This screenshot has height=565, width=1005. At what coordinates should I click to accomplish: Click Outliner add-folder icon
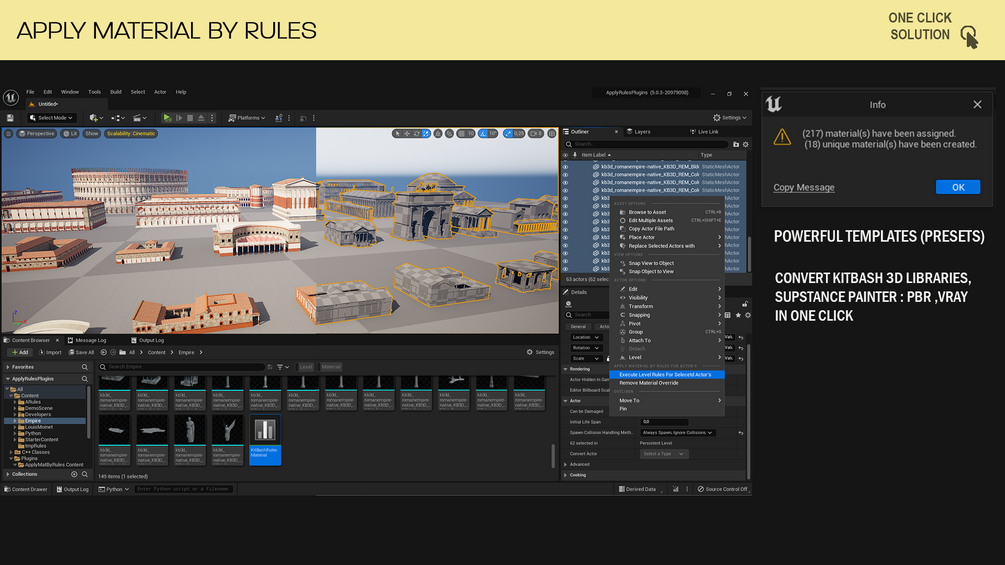click(736, 144)
